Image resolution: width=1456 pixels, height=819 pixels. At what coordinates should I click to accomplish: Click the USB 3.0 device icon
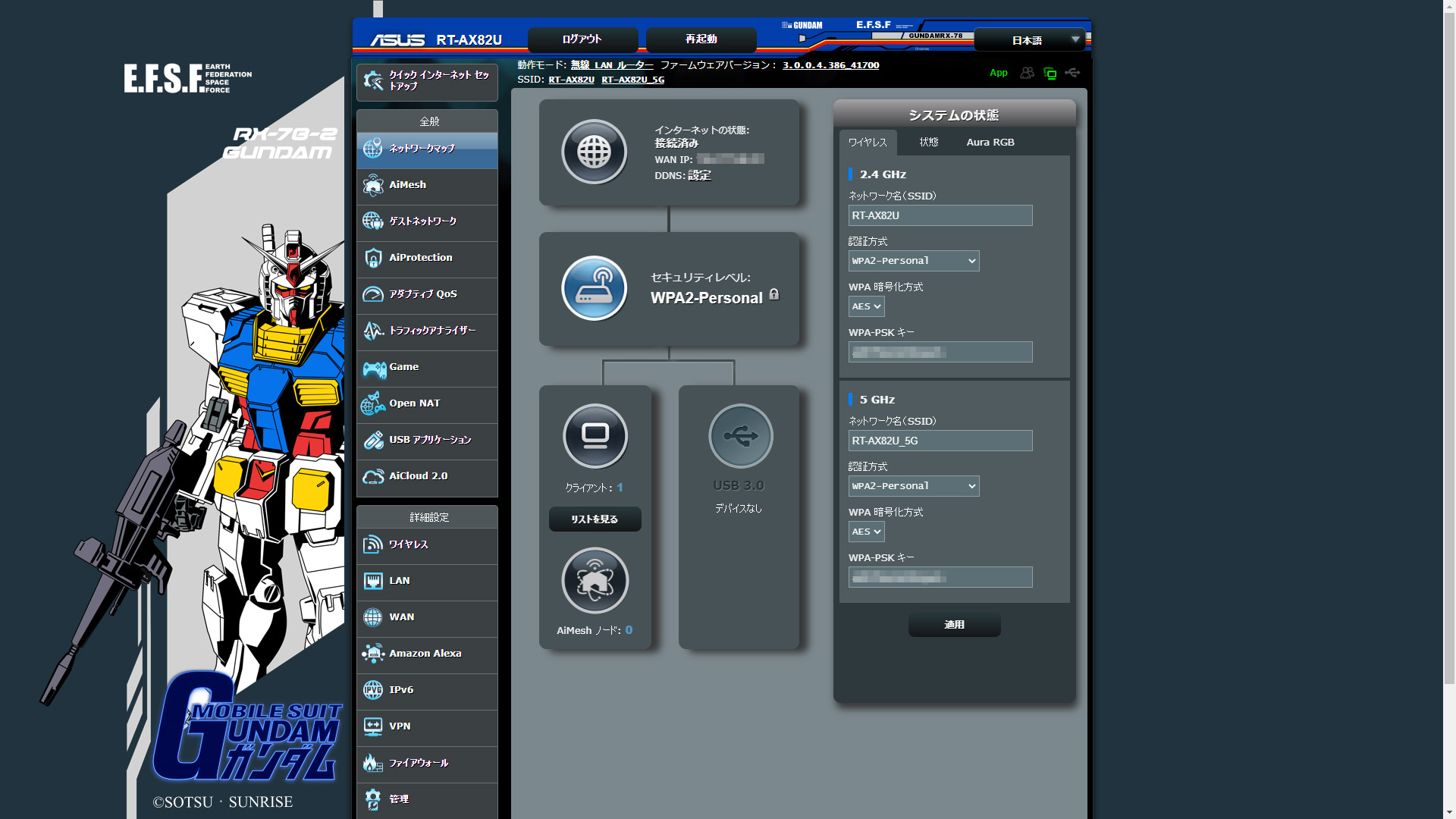740,436
